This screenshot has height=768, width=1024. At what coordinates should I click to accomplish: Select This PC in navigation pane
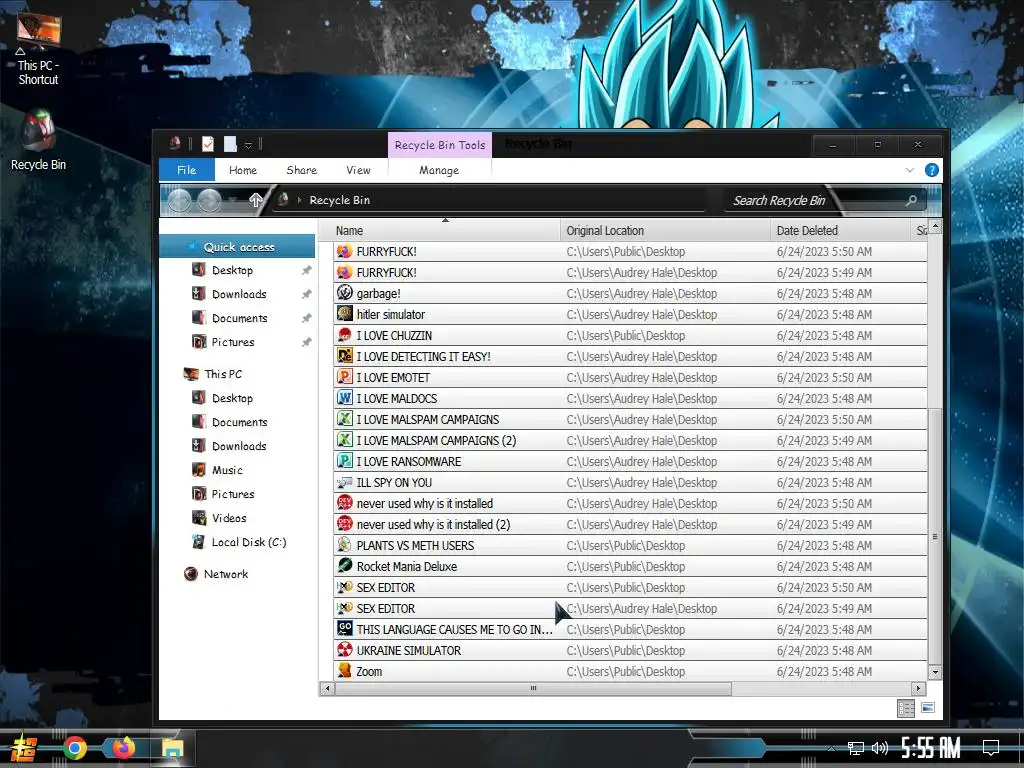click(222, 374)
